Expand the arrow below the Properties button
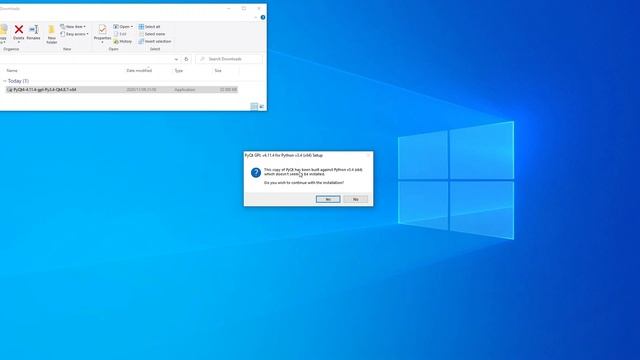The image size is (640, 360). pyautogui.click(x=102, y=42)
